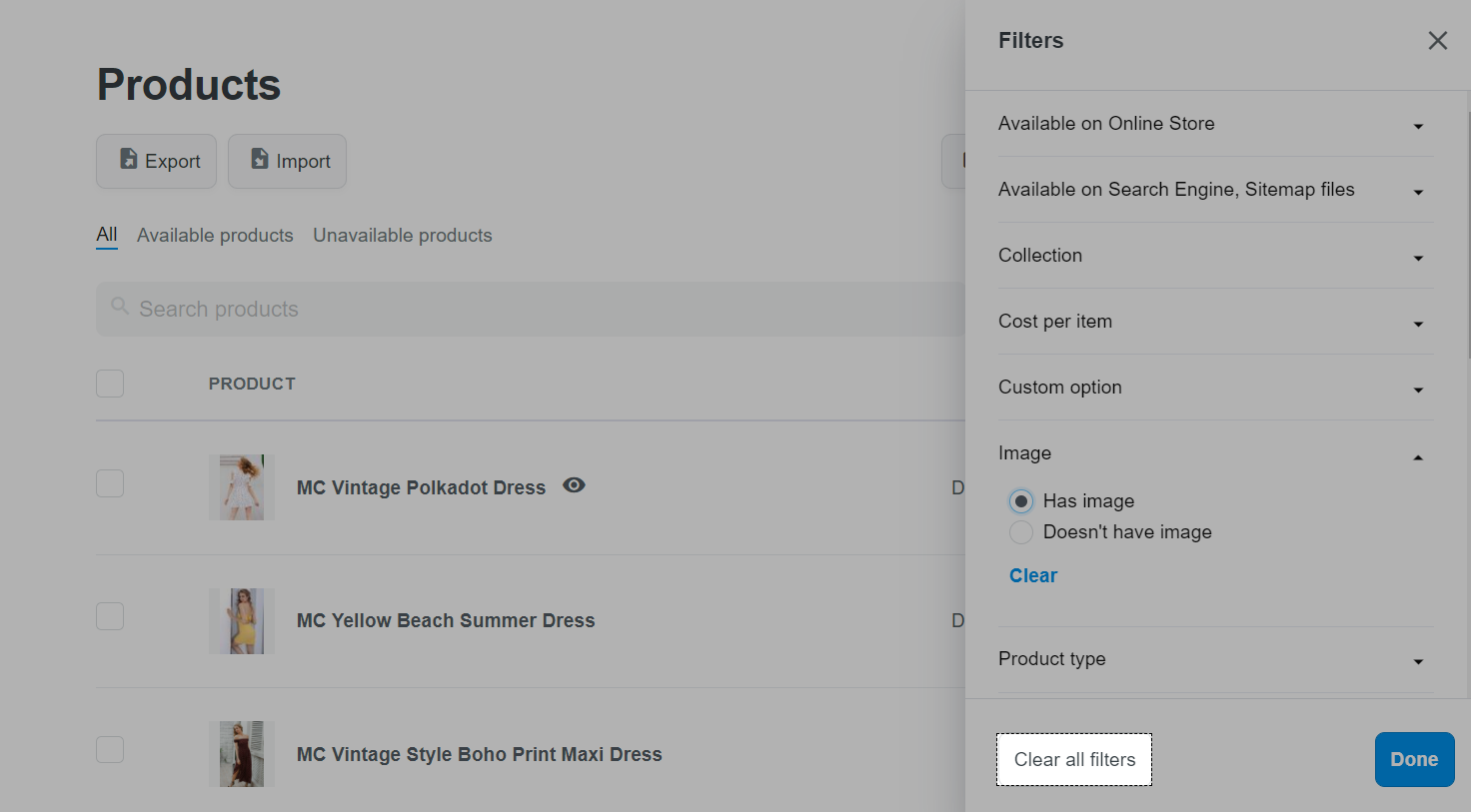Open the MC Yellow Beach Summer Dress thumbnail
This screenshot has width=1471, height=812.
pyautogui.click(x=242, y=621)
